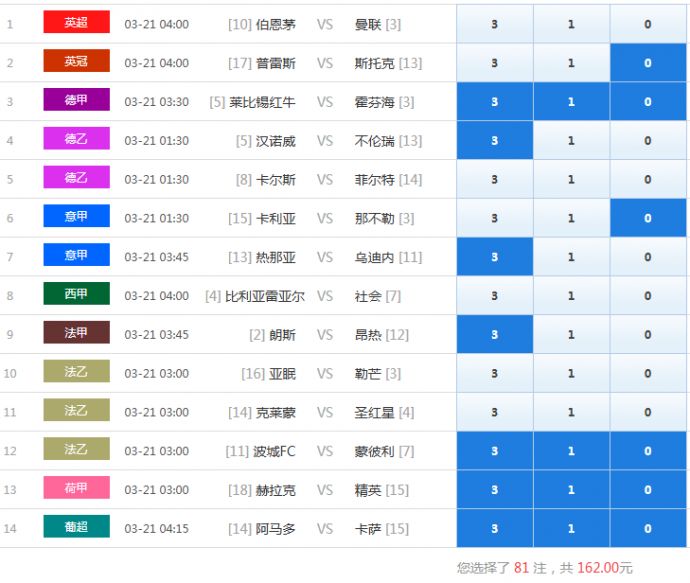Screen dimensions: 690x583
Task: Toggle the 0 option for 波城FC vs 蒙彼利
Action: [x=647, y=451]
